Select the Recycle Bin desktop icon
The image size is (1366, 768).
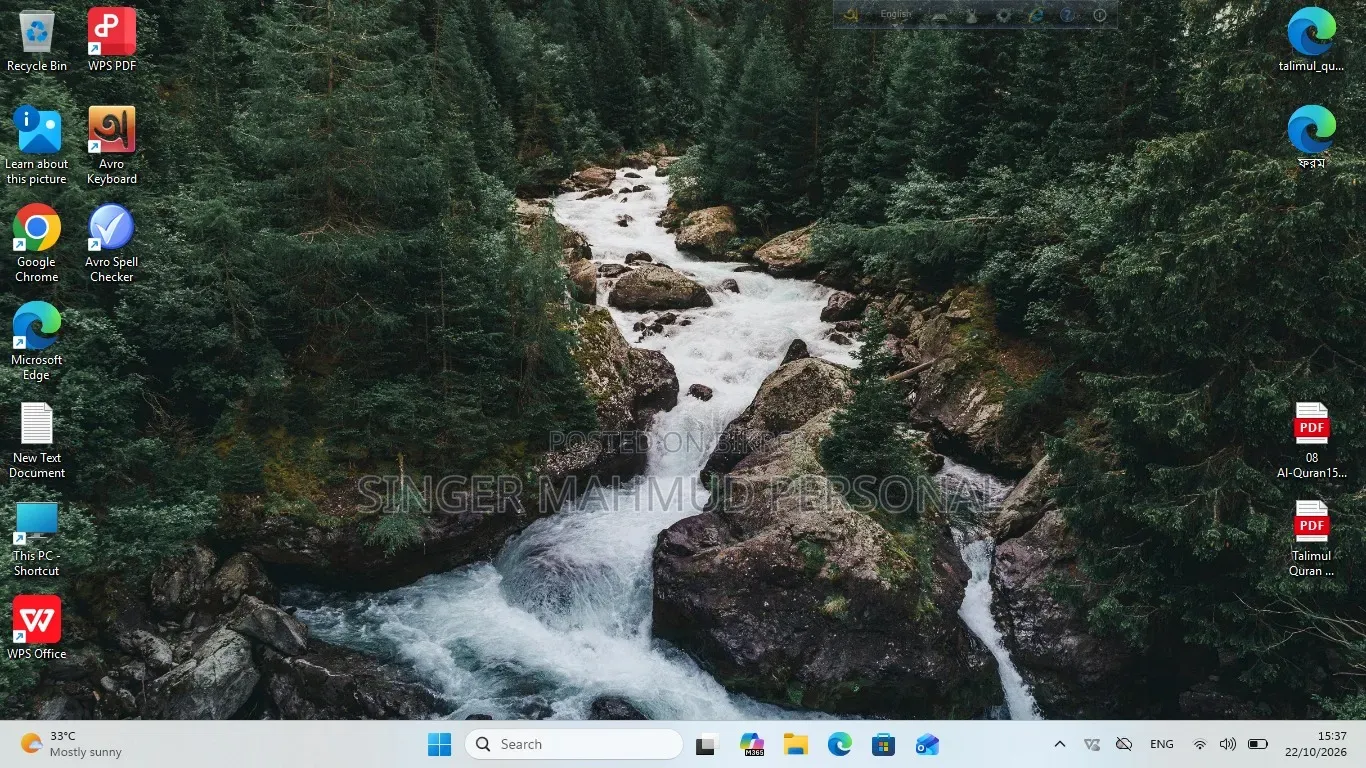[37, 41]
